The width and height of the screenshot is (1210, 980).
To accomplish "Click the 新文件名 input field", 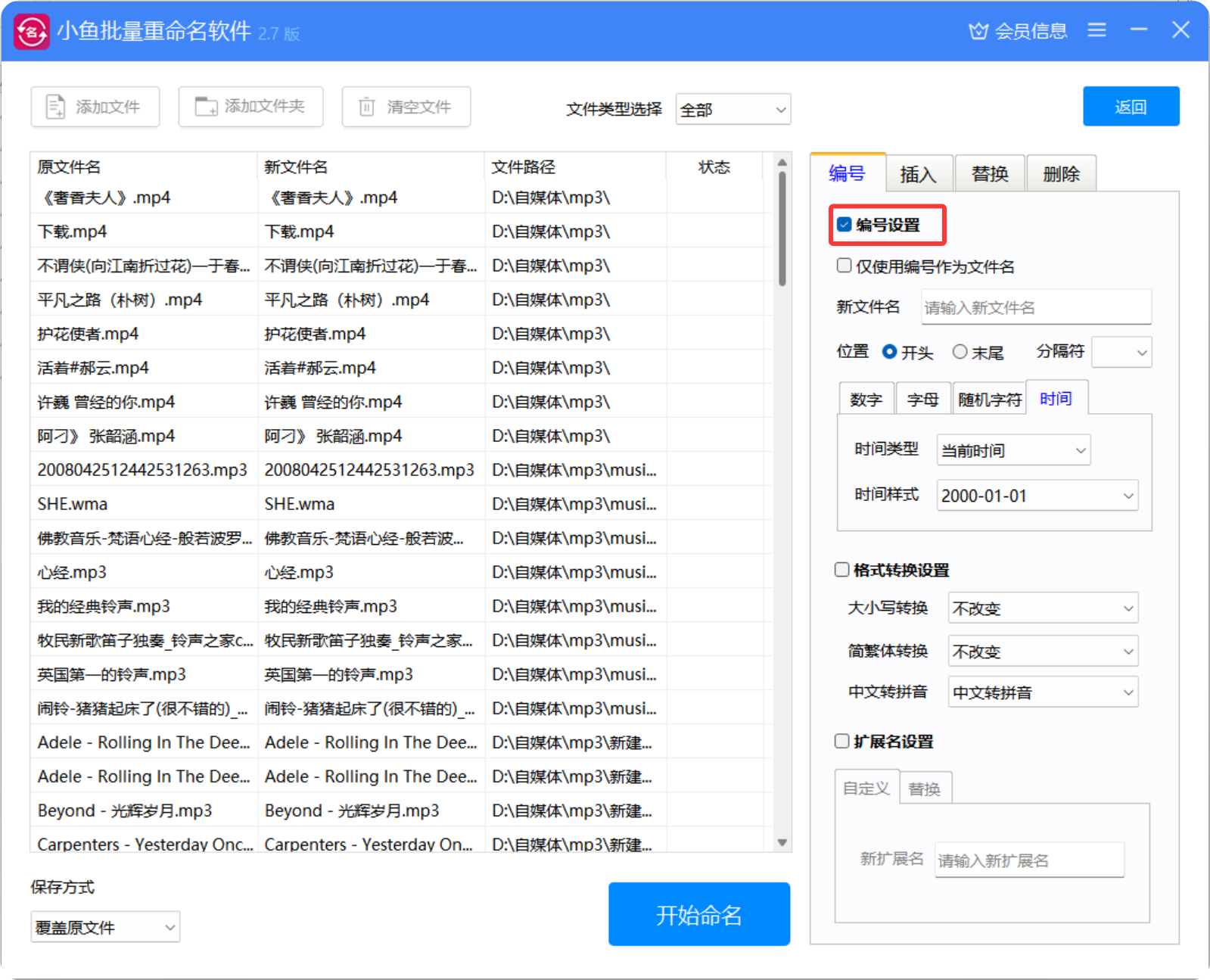I will tap(1035, 307).
